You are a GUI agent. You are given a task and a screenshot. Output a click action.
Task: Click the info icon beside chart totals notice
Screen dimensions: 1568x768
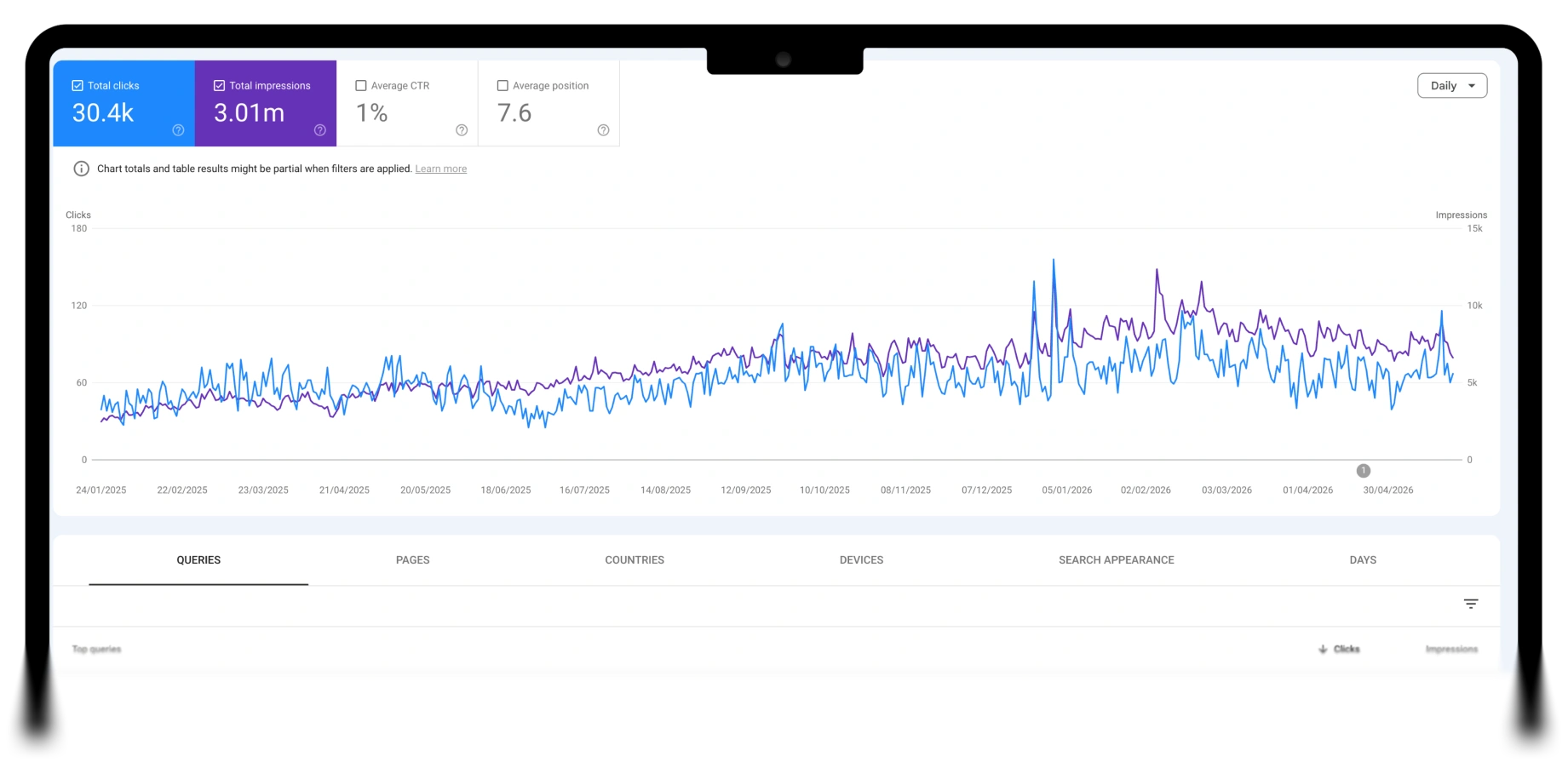[82, 169]
